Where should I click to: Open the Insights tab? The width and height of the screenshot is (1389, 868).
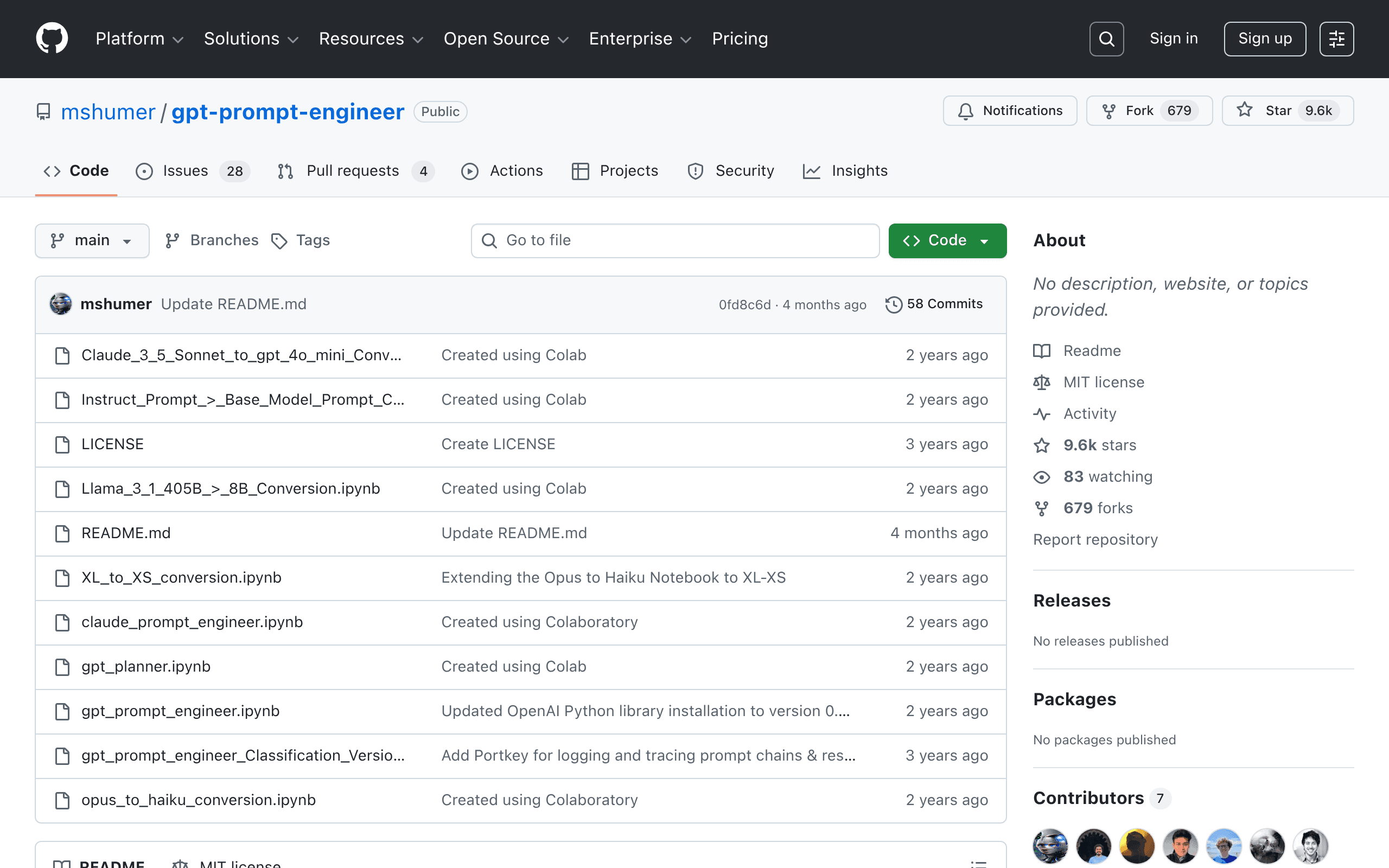click(845, 171)
